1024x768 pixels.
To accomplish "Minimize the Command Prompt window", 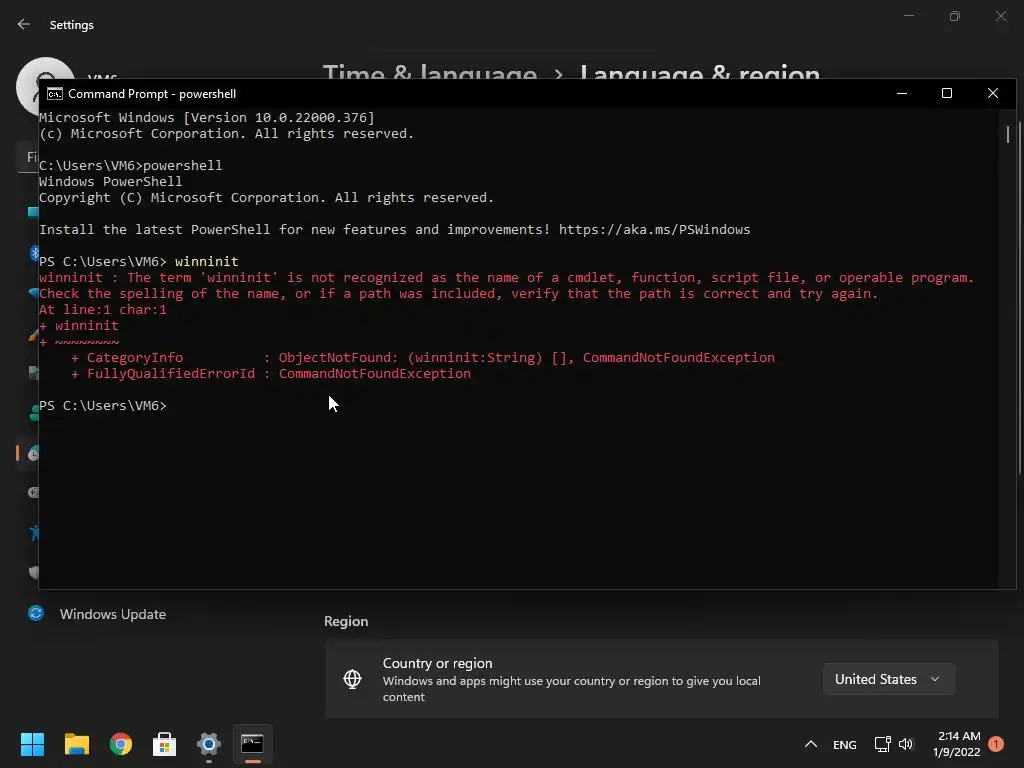I will pyautogui.click(x=902, y=93).
